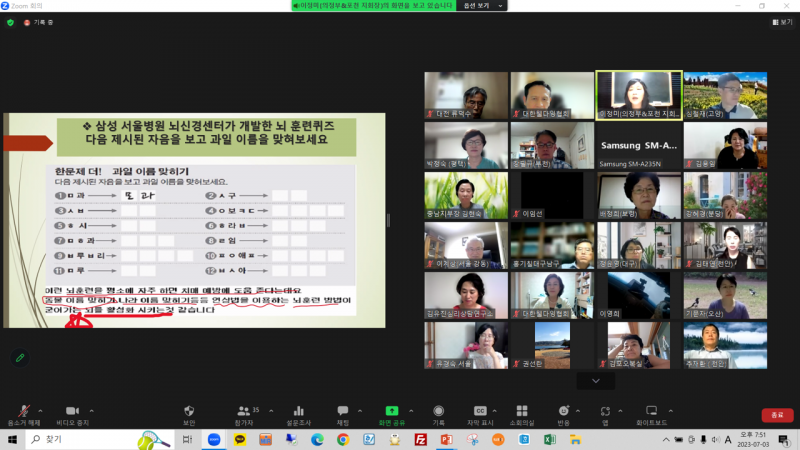Image resolution: width=800 pixels, height=450 pixels.
Task: Click the green annotation pencil icon
Action: [19, 357]
